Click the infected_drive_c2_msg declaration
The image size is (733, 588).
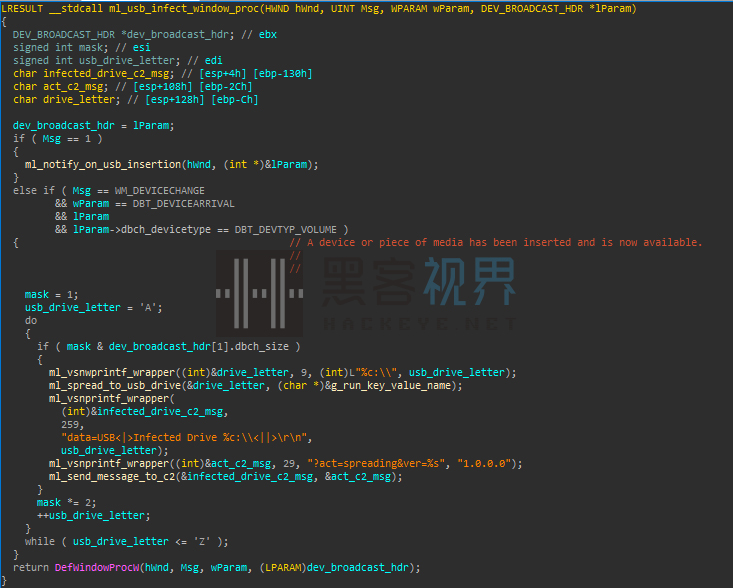tap(93, 73)
